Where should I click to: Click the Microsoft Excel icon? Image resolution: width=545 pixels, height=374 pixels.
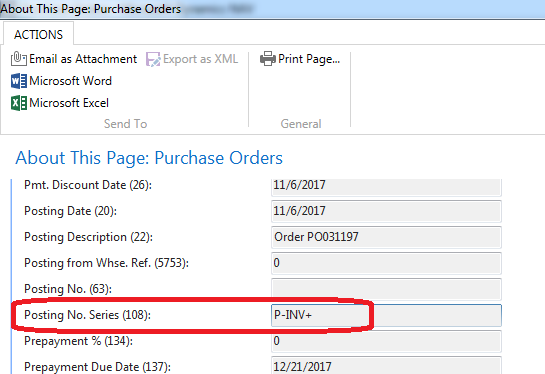[19, 103]
